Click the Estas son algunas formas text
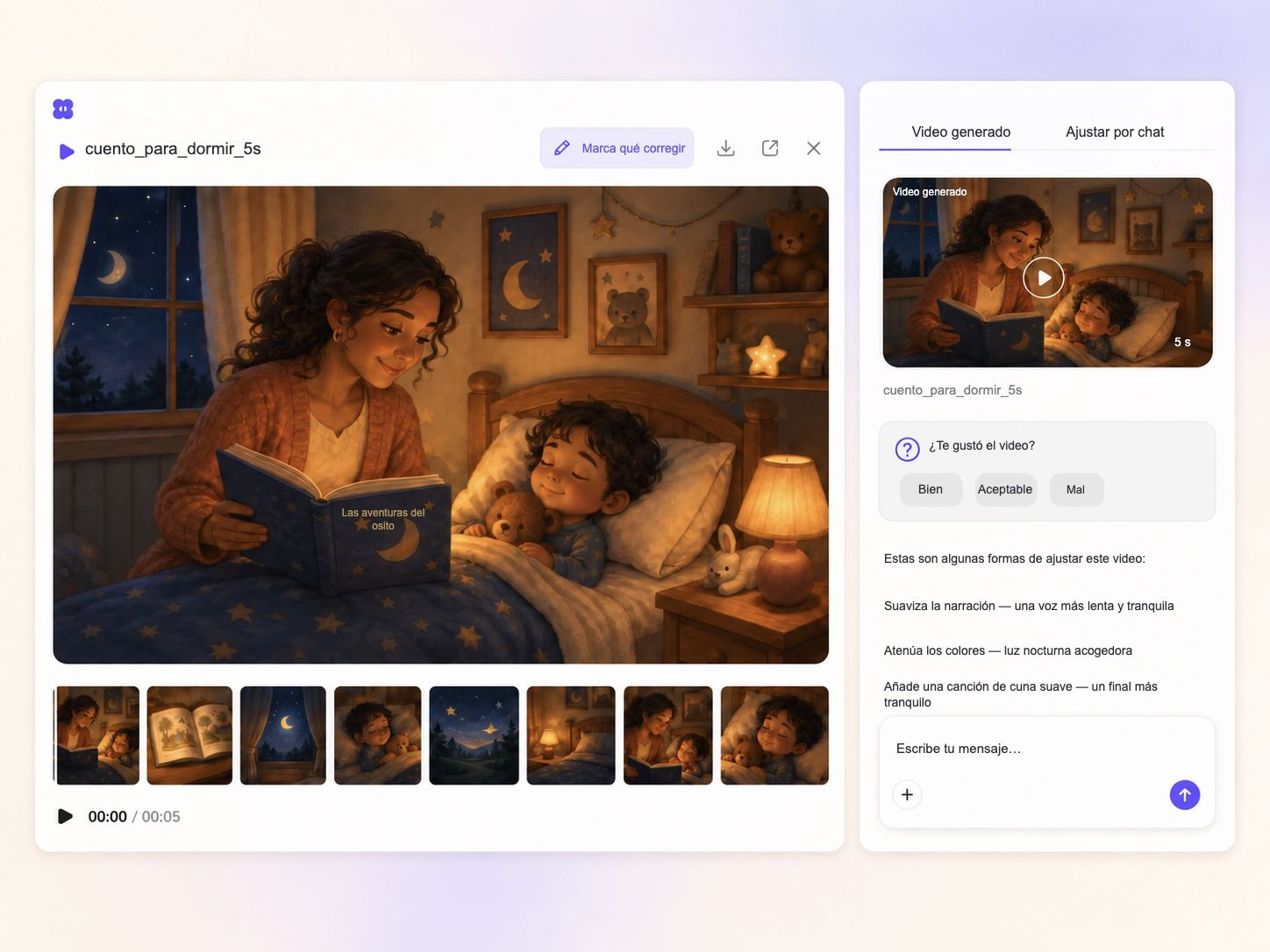 [1015, 558]
